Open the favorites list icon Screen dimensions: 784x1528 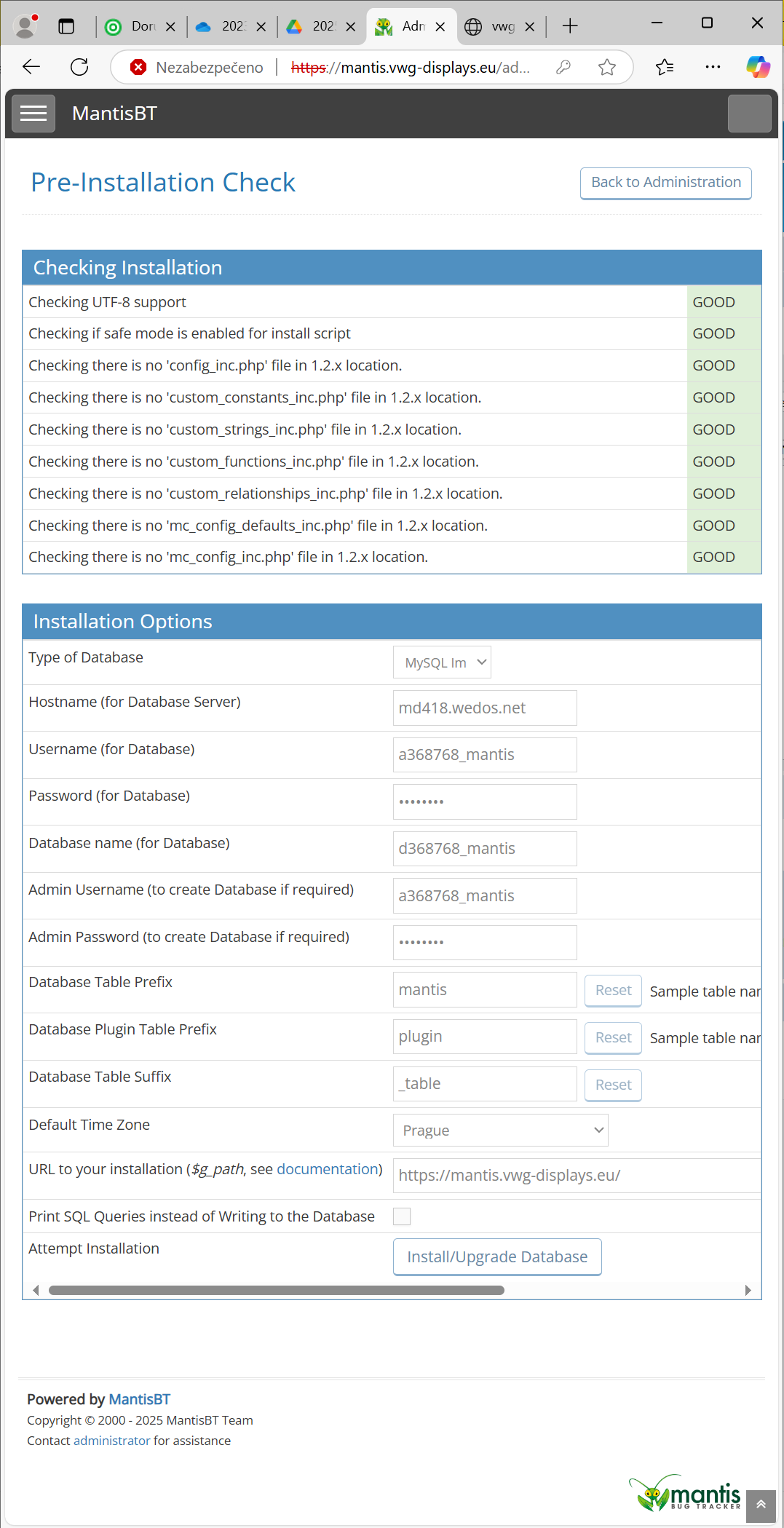click(665, 68)
